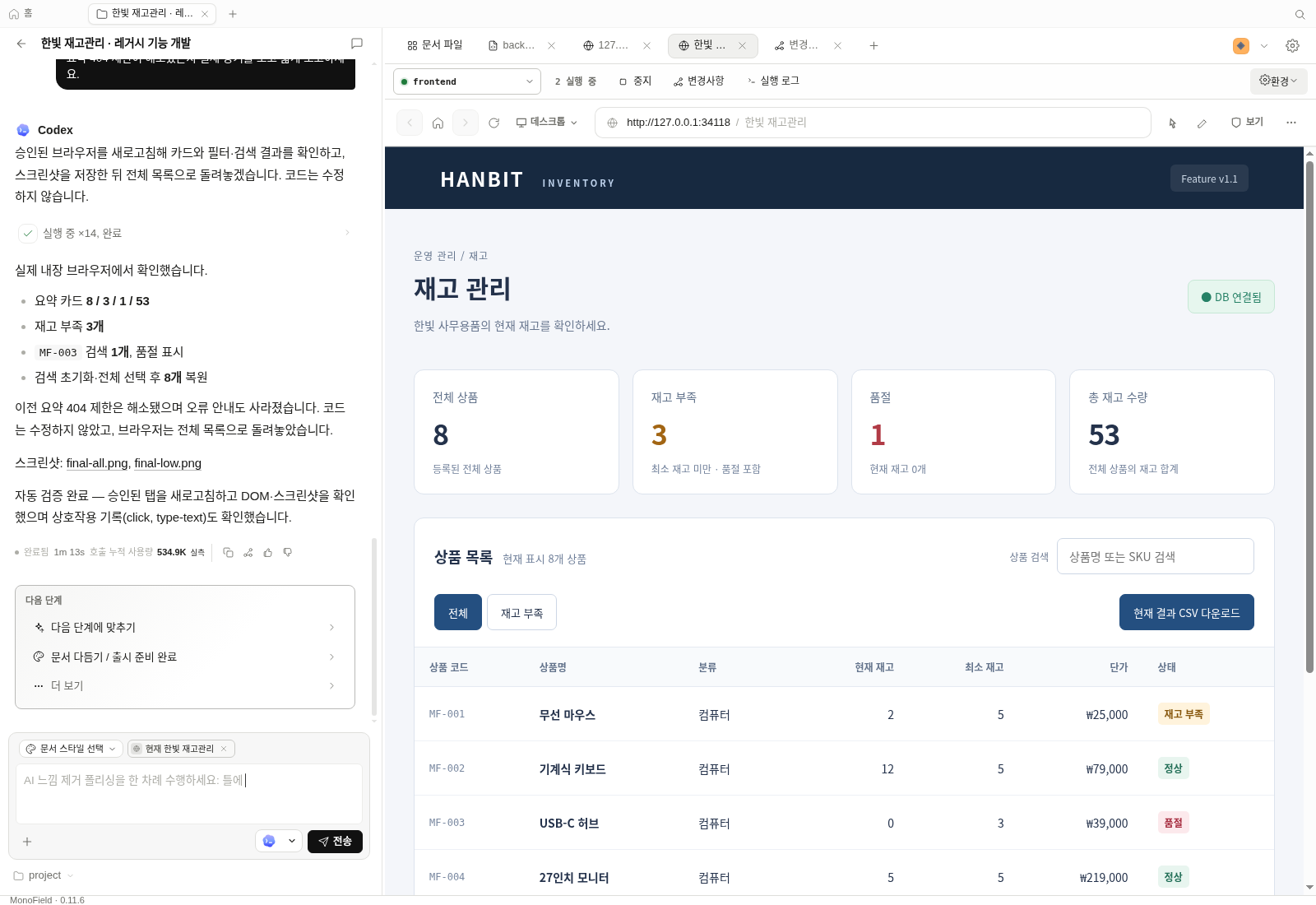Choose 문서 다듬기 / 출시 준비 완료 suggestion
The image size is (1316, 905).
[x=185, y=657]
